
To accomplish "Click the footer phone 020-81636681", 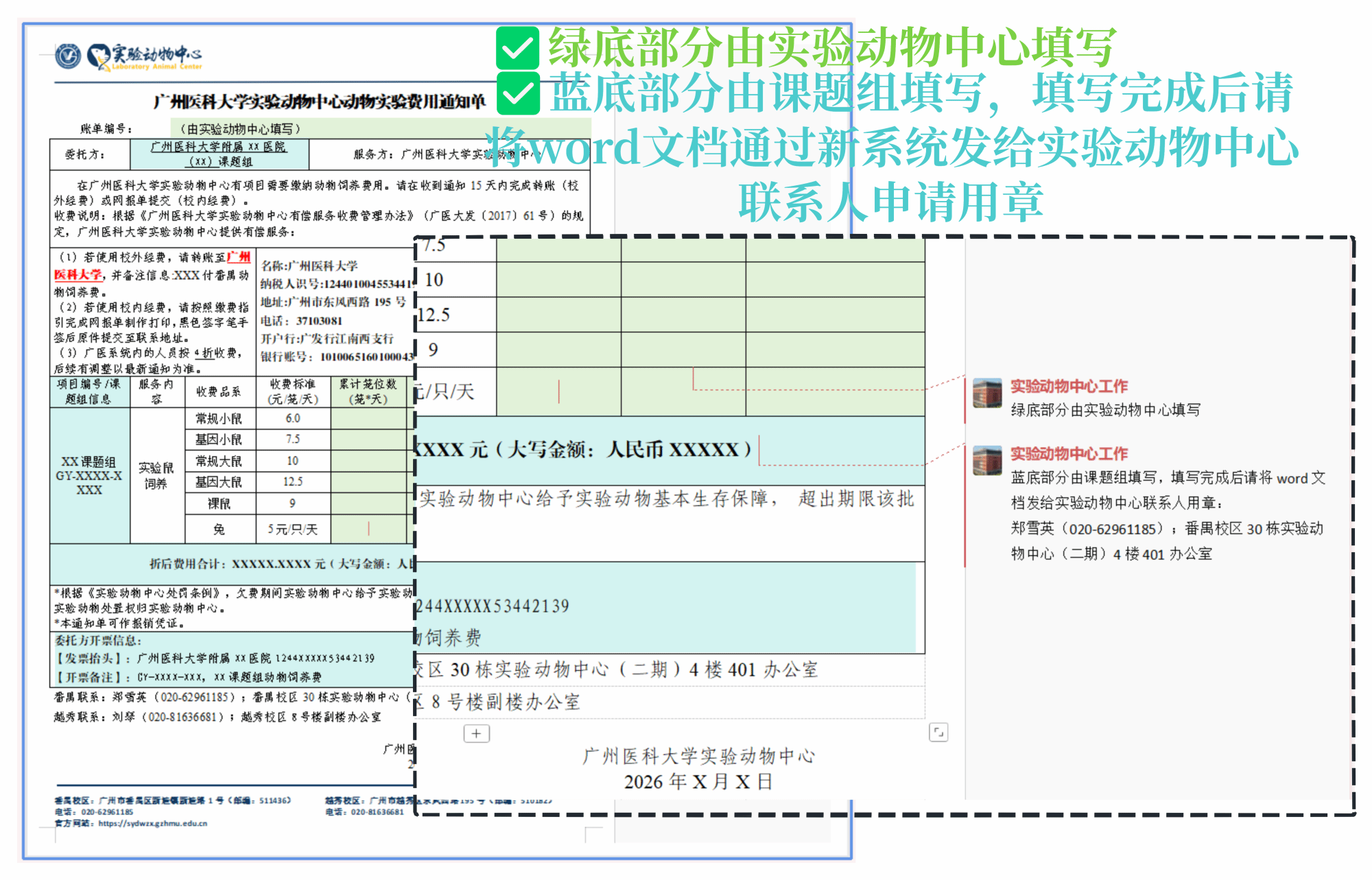I will pyautogui.click(x=365, y=812).
